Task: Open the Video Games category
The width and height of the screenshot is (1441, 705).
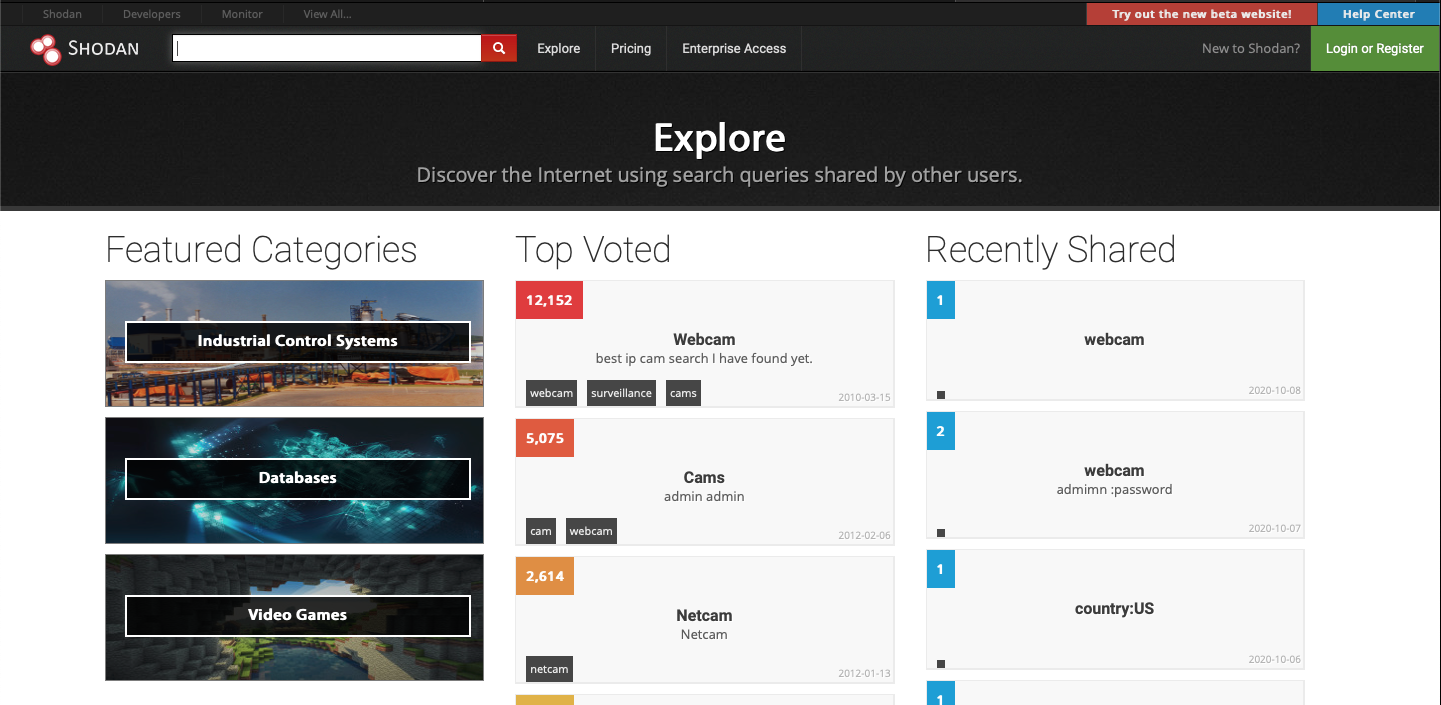Action: coord(297,615)
